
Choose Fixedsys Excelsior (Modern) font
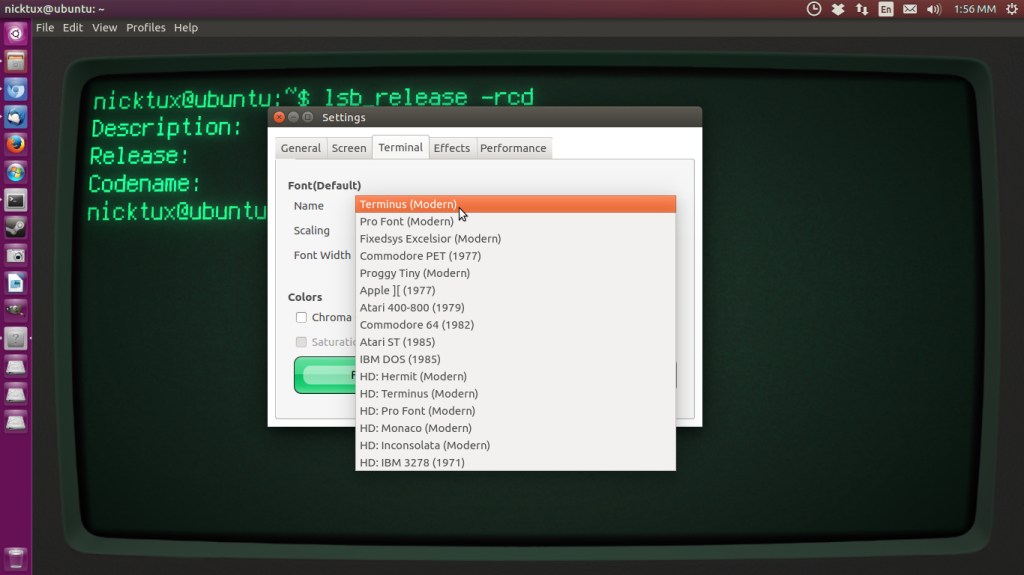515,238
